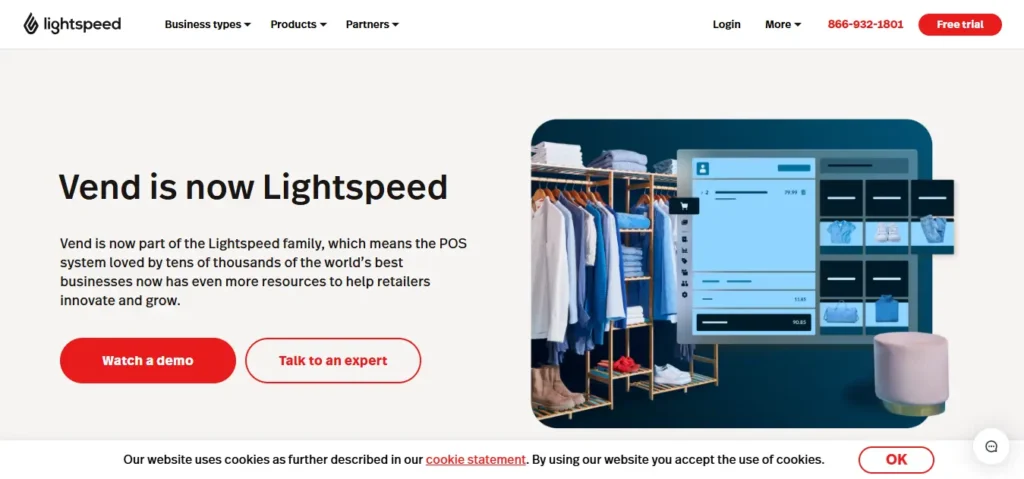The image size is (1024, 479).
Task: Expand the Partners dropdown menu
Action: 372,24
